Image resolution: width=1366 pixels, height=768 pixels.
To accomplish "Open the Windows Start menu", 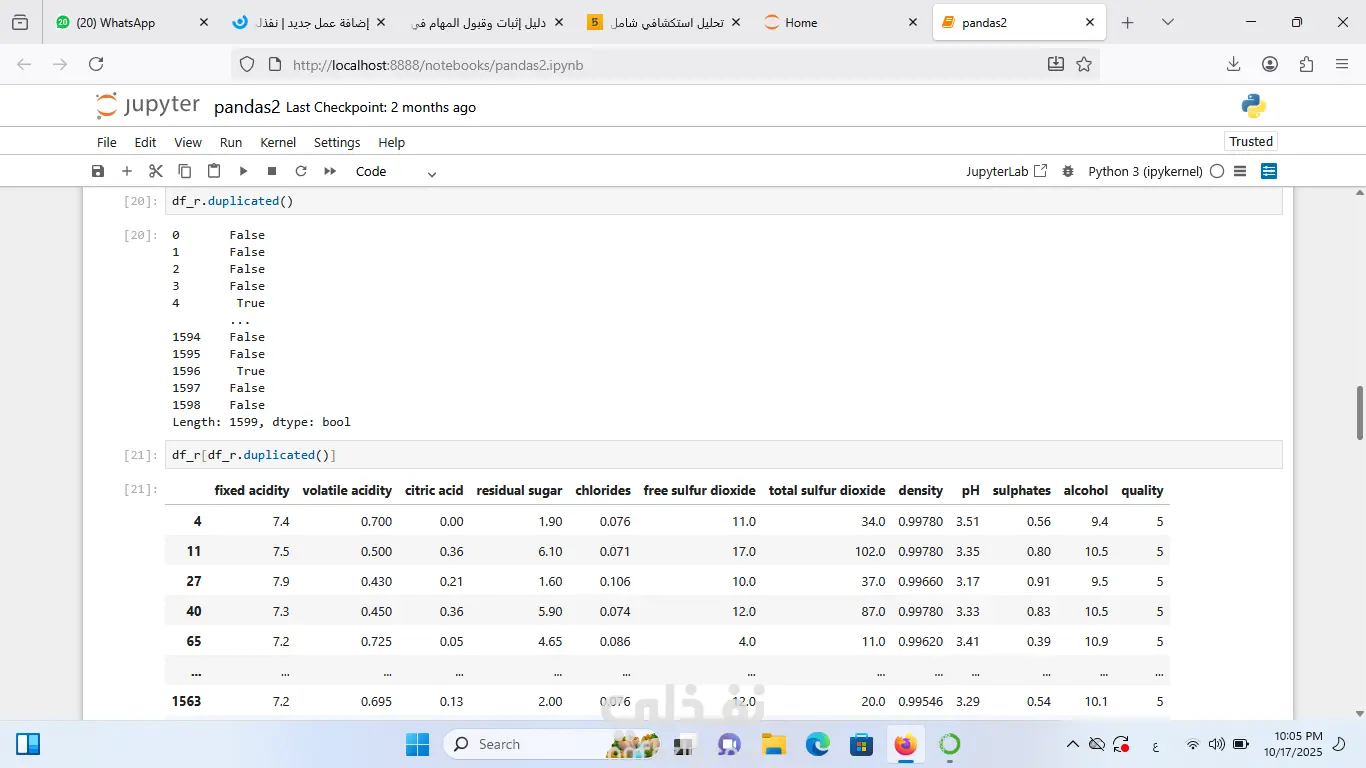I will [x=417, y=744].
